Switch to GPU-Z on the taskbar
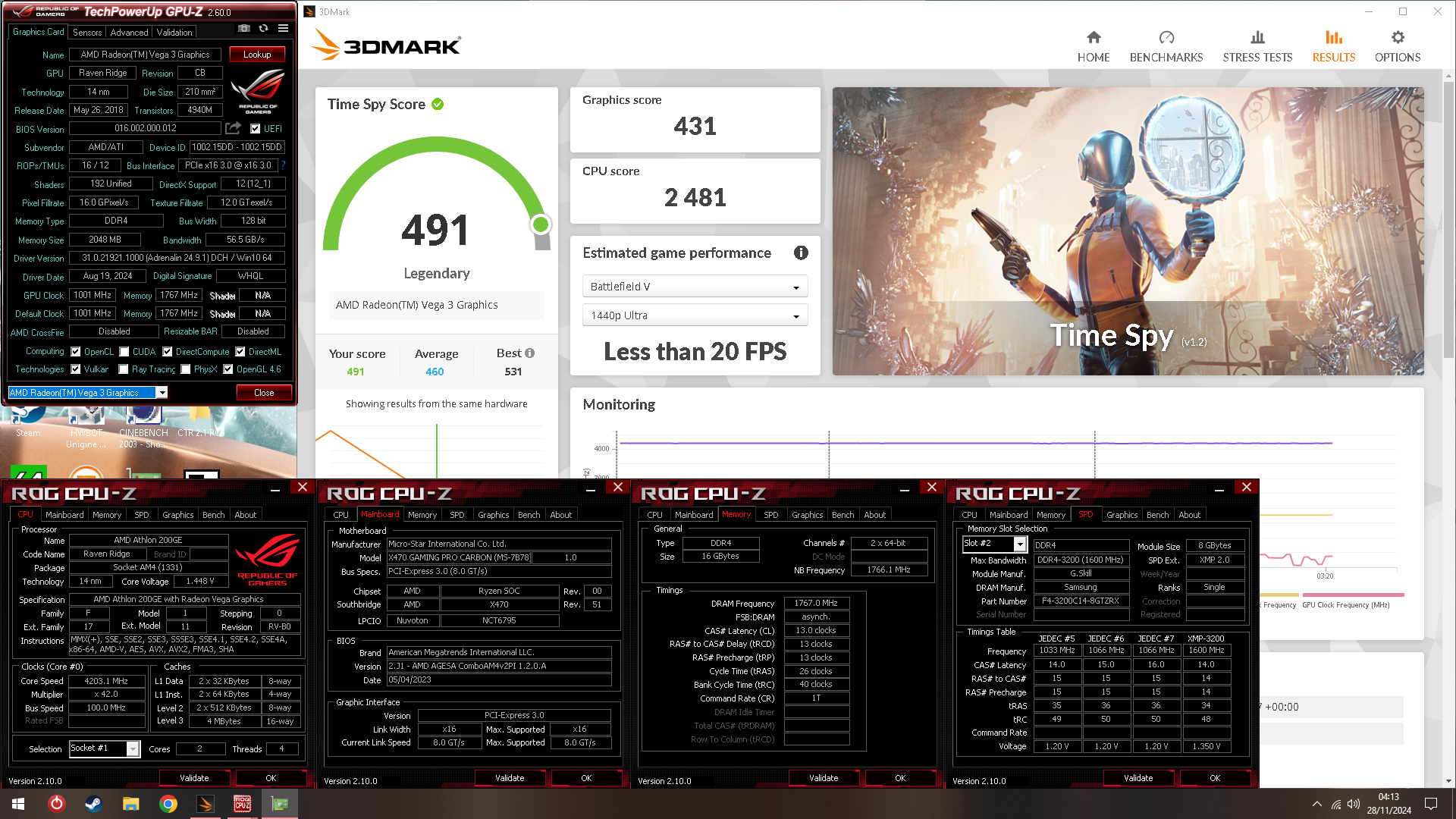The image size is (1456, 819). (280, 804)
